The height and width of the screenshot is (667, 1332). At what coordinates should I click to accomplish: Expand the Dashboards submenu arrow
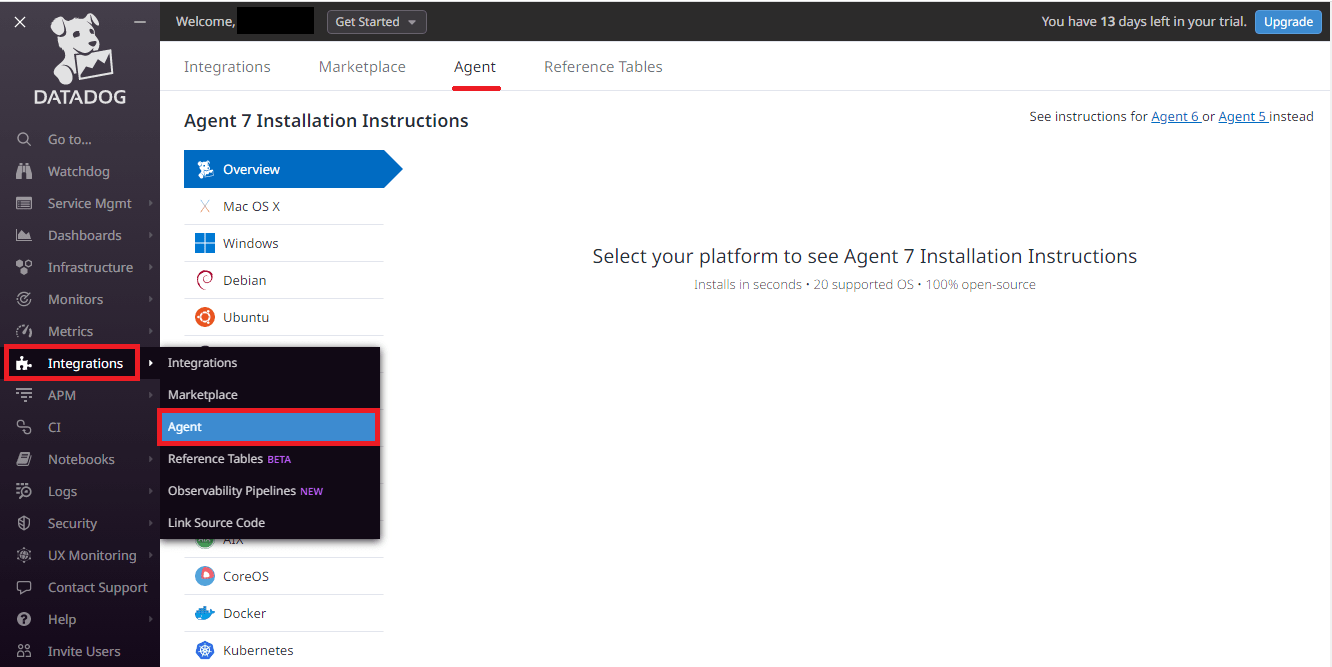(151, 235)
